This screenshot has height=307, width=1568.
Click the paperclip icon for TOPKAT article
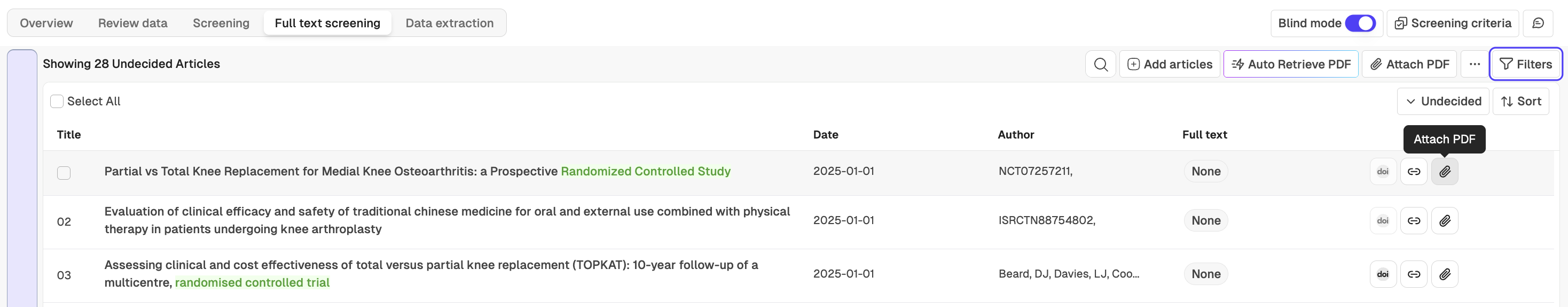pyautogui.click(x=1445, y=274)
